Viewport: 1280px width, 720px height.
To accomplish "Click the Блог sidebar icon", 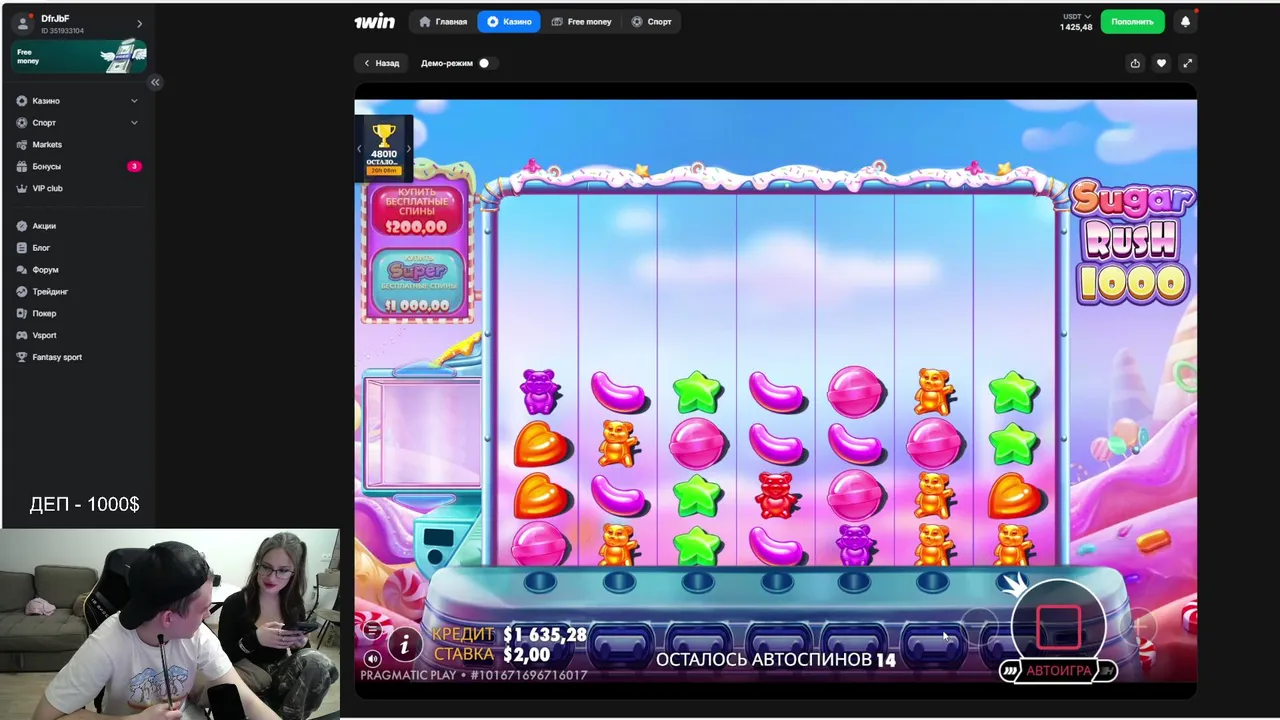I will (22, 248).
